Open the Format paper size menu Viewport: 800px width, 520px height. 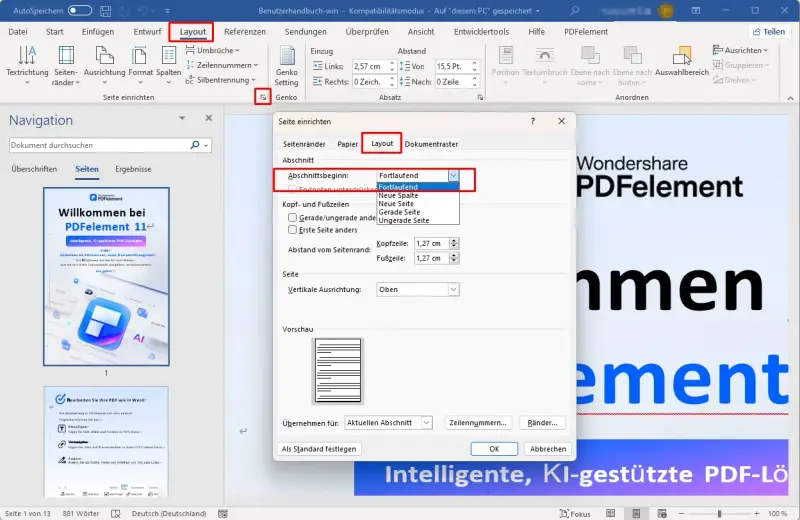coord(140,66)
